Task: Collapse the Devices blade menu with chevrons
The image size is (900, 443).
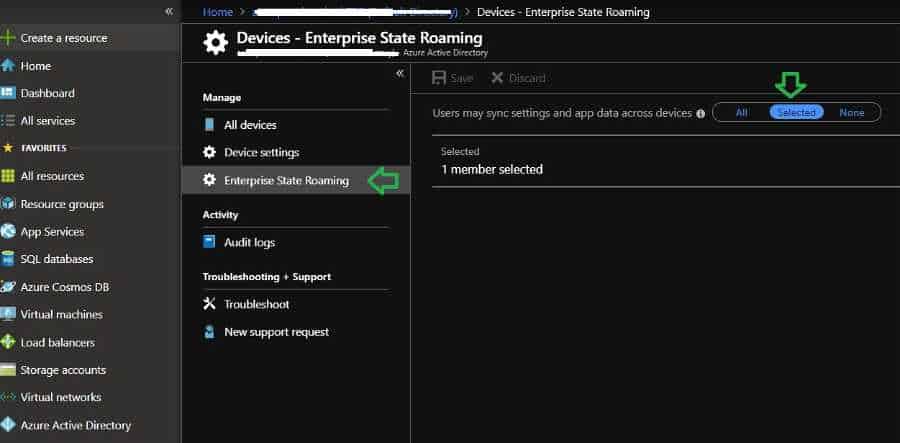Action: [400, 73]
